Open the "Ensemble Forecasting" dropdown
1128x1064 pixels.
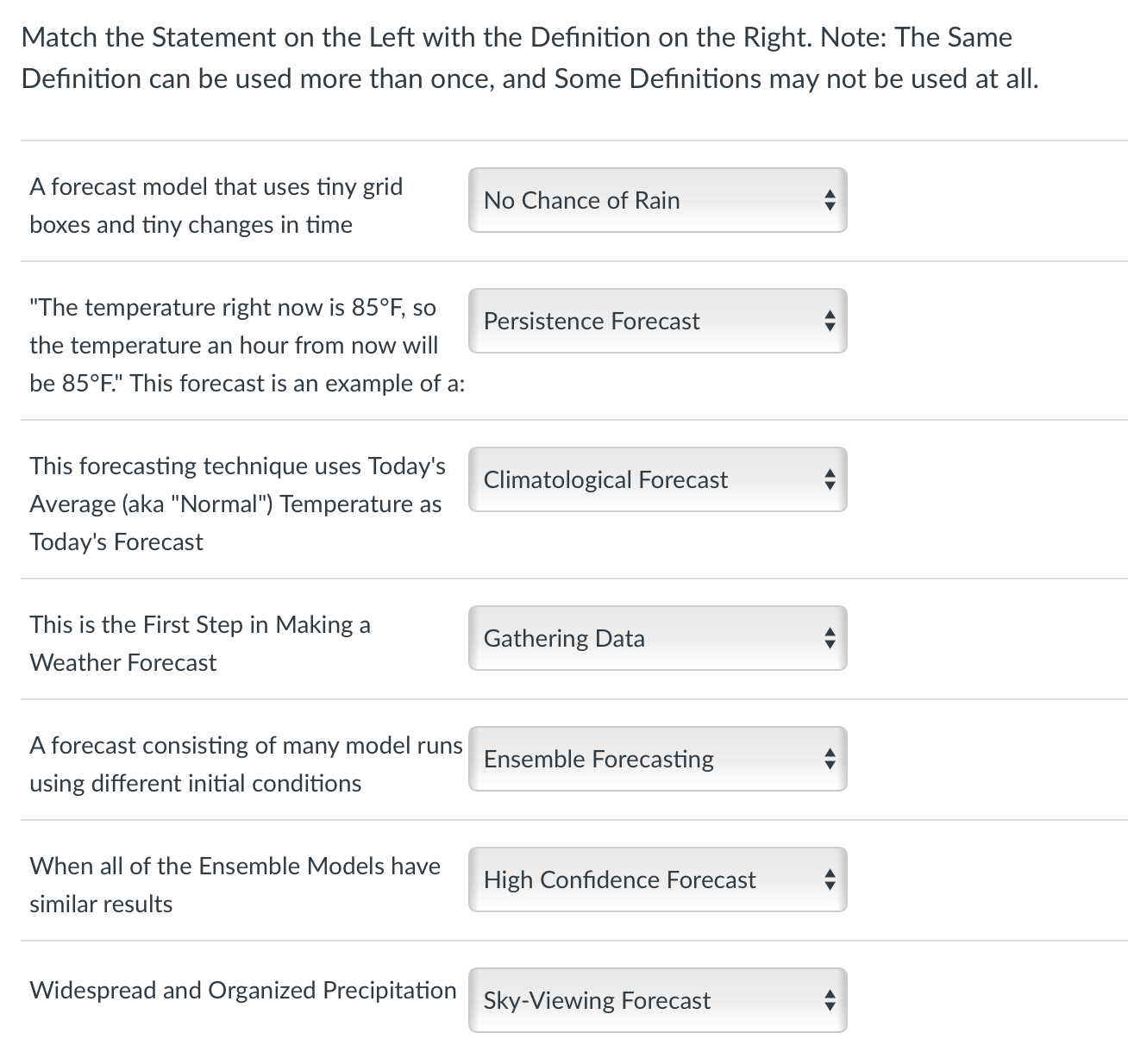(x=657, y=759)
